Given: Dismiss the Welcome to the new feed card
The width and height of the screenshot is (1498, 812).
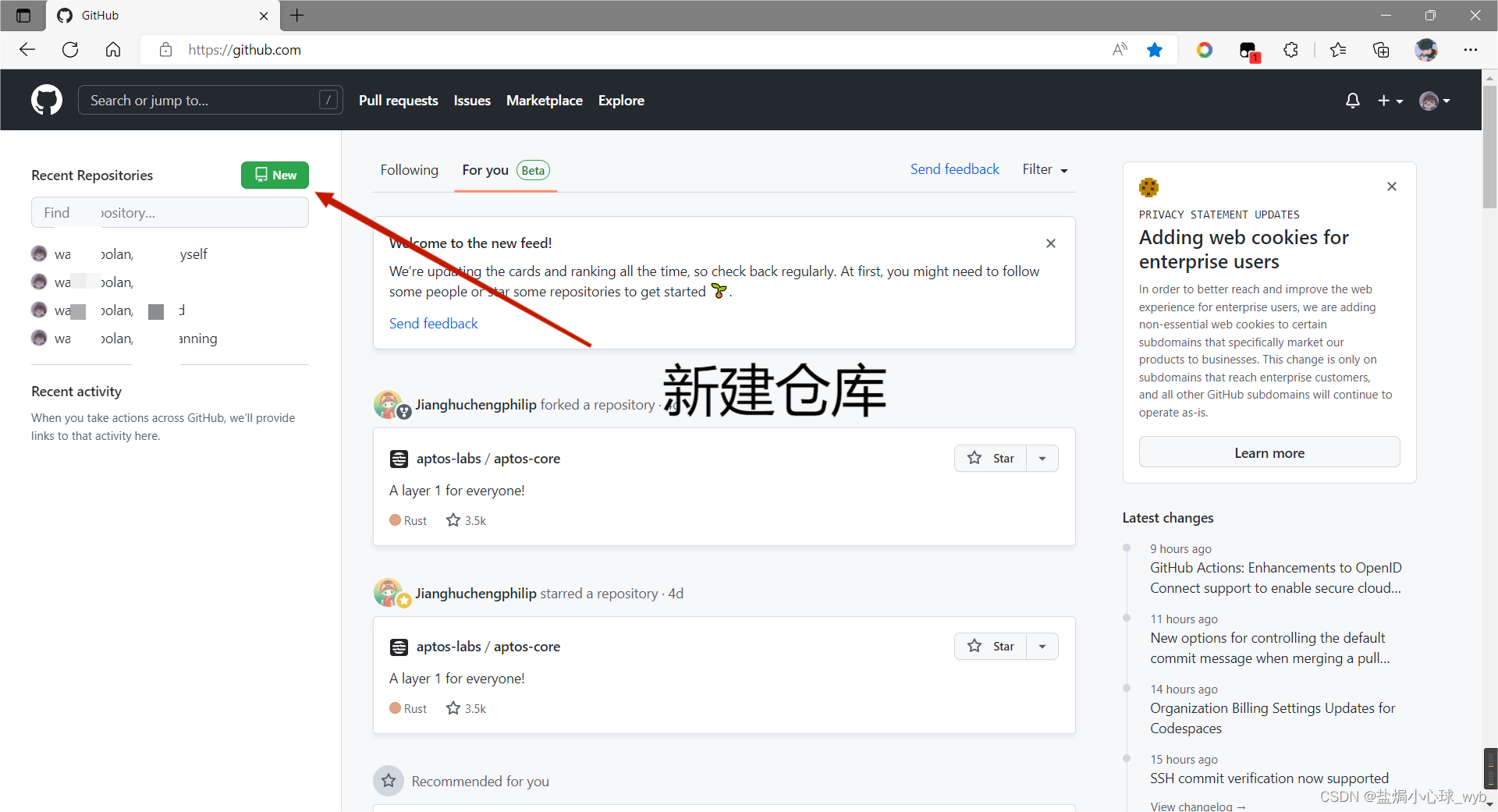Looking at the screenshot, I should 1051,243.
